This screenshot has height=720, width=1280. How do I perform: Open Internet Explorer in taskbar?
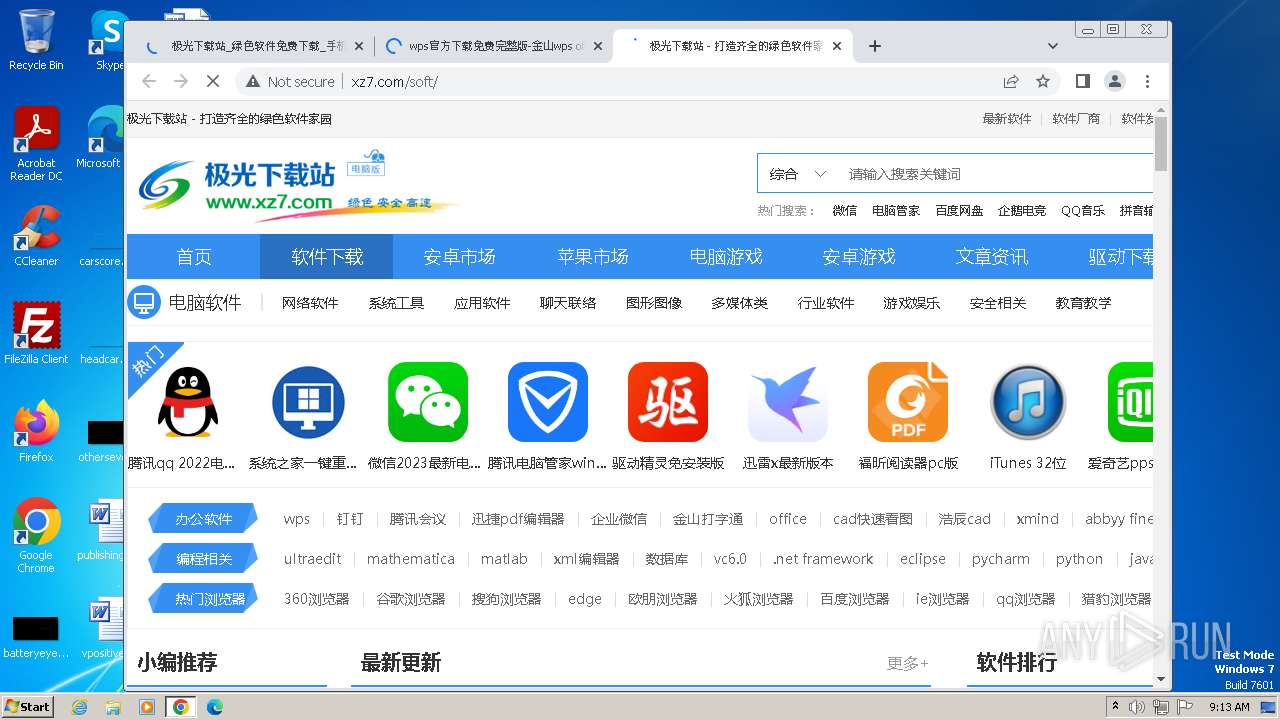pos(79,707)
